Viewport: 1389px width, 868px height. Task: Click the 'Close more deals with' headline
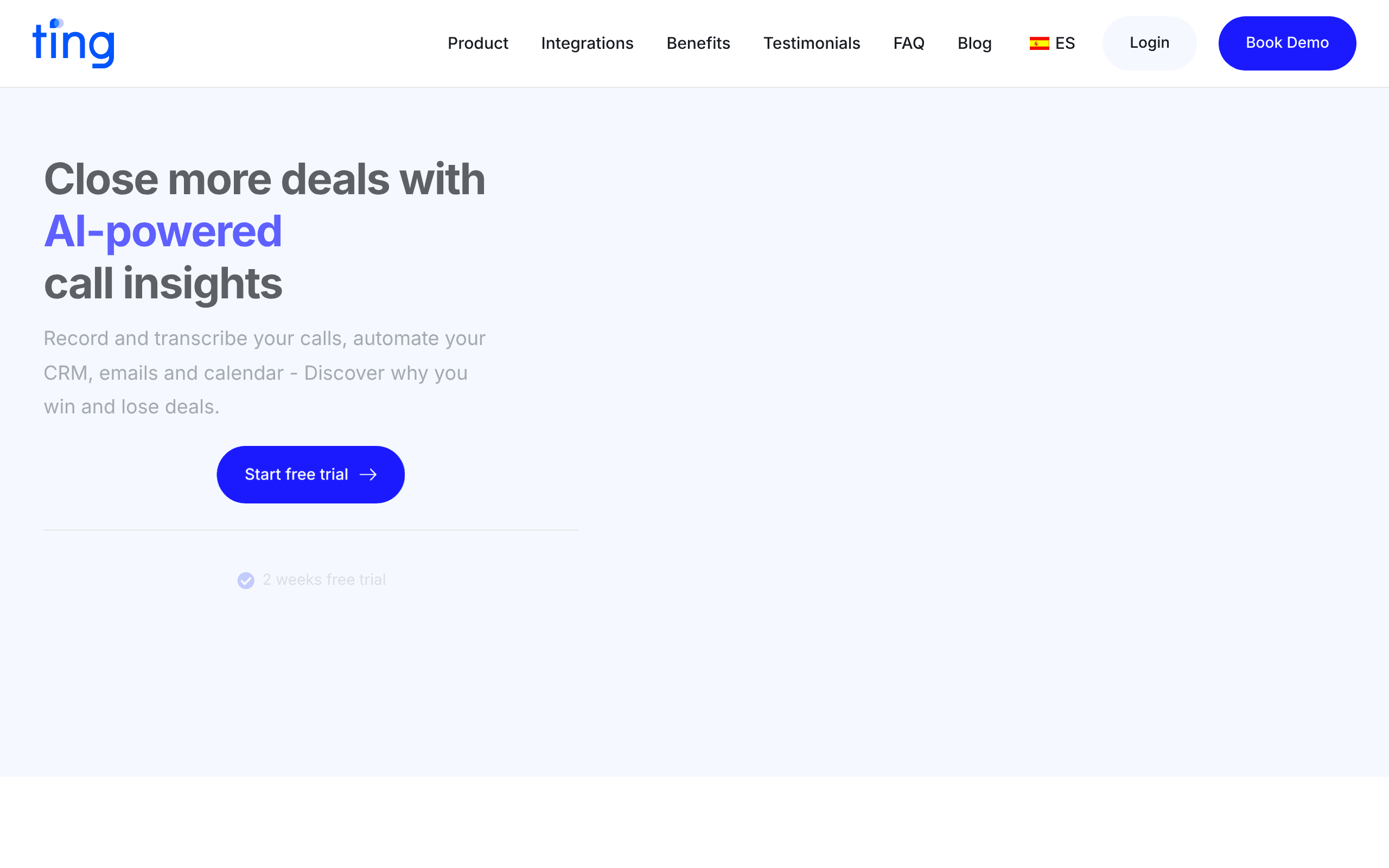point(265,179)
